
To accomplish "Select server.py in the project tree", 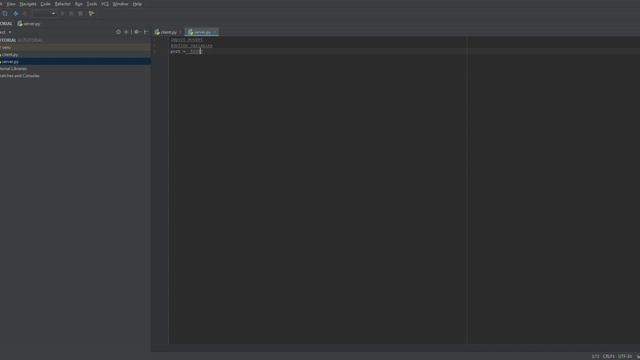I will click(76, 61).
